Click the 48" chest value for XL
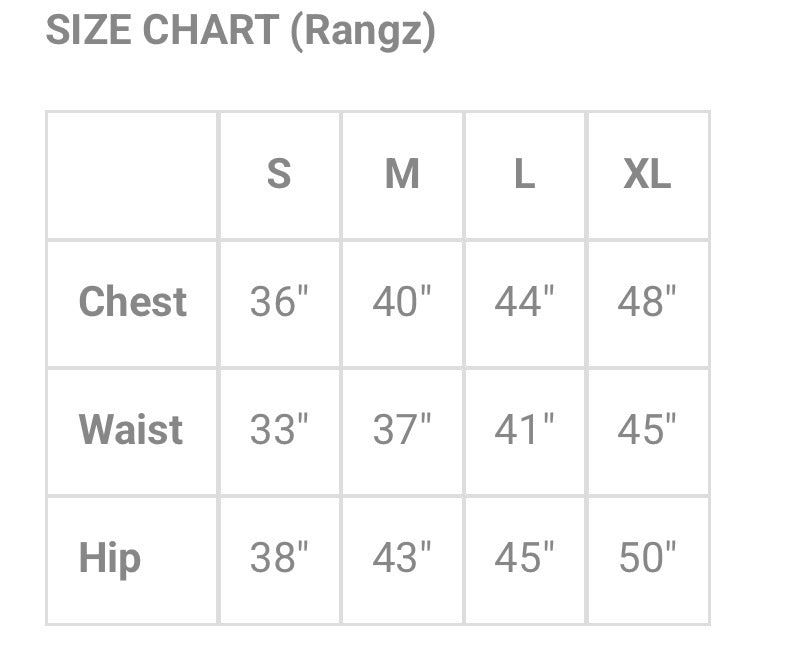 point(647,302)
